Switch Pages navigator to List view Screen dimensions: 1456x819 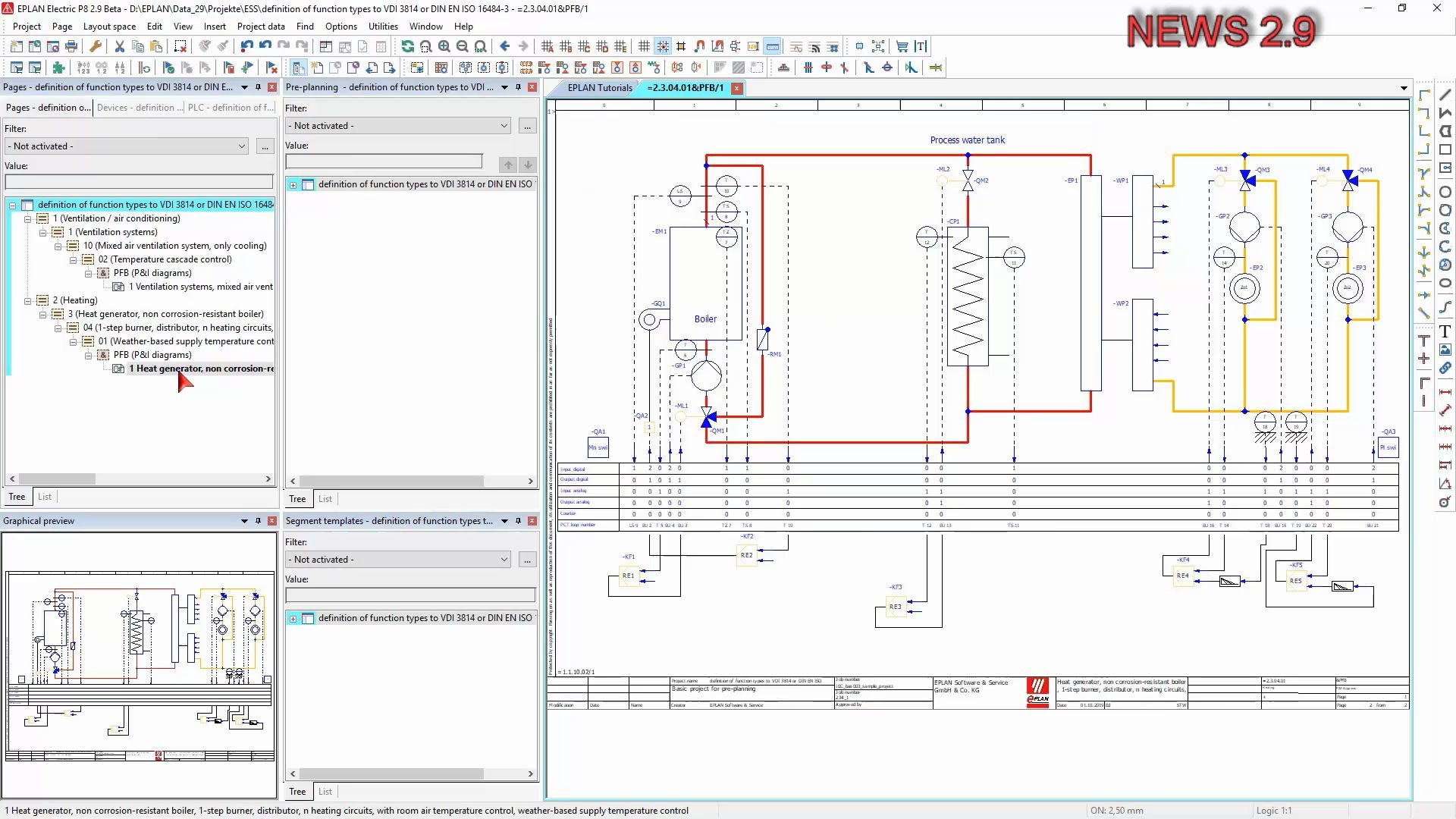point(45,497)
